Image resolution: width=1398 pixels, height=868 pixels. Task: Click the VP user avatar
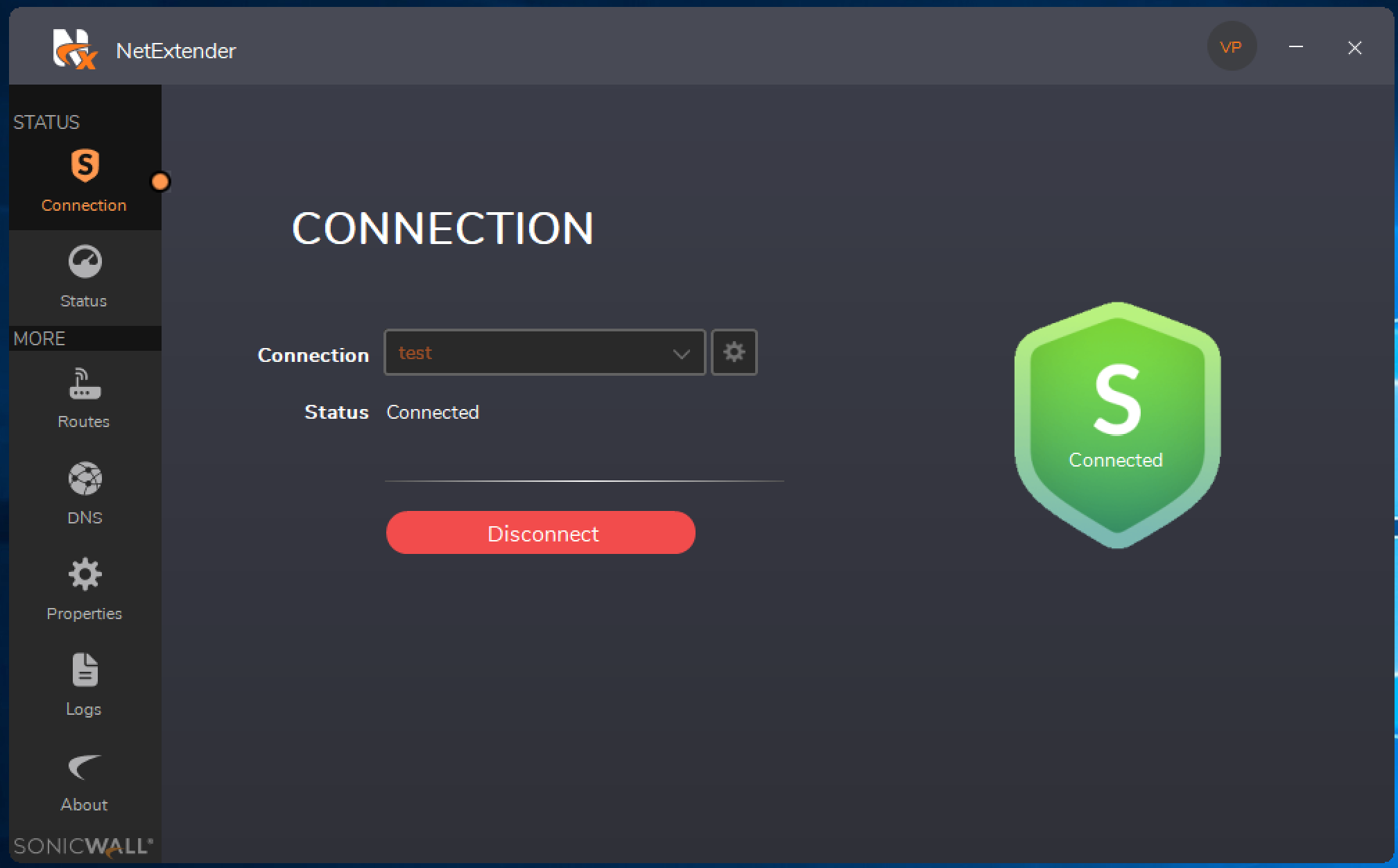pos(1231,47)
